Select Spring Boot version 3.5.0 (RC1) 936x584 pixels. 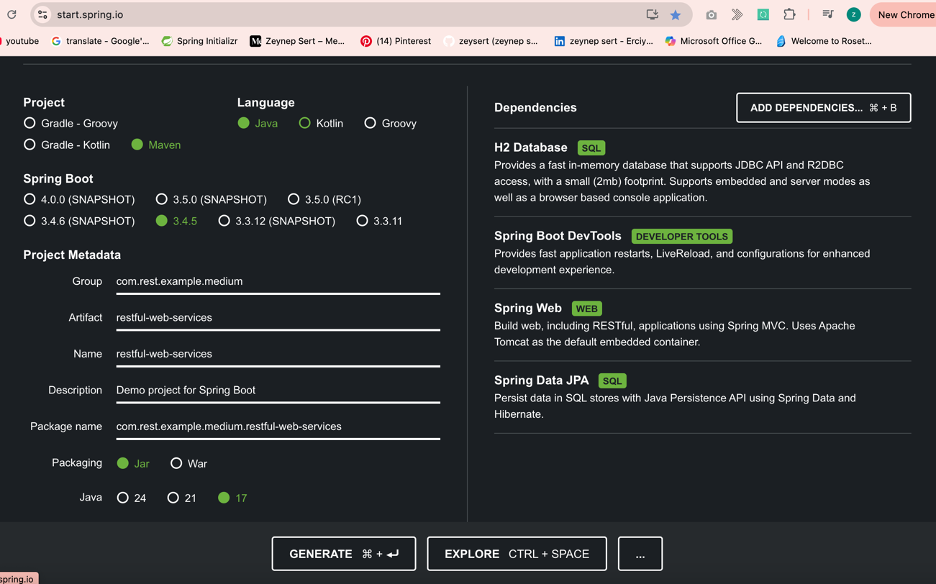coord(293,198)
